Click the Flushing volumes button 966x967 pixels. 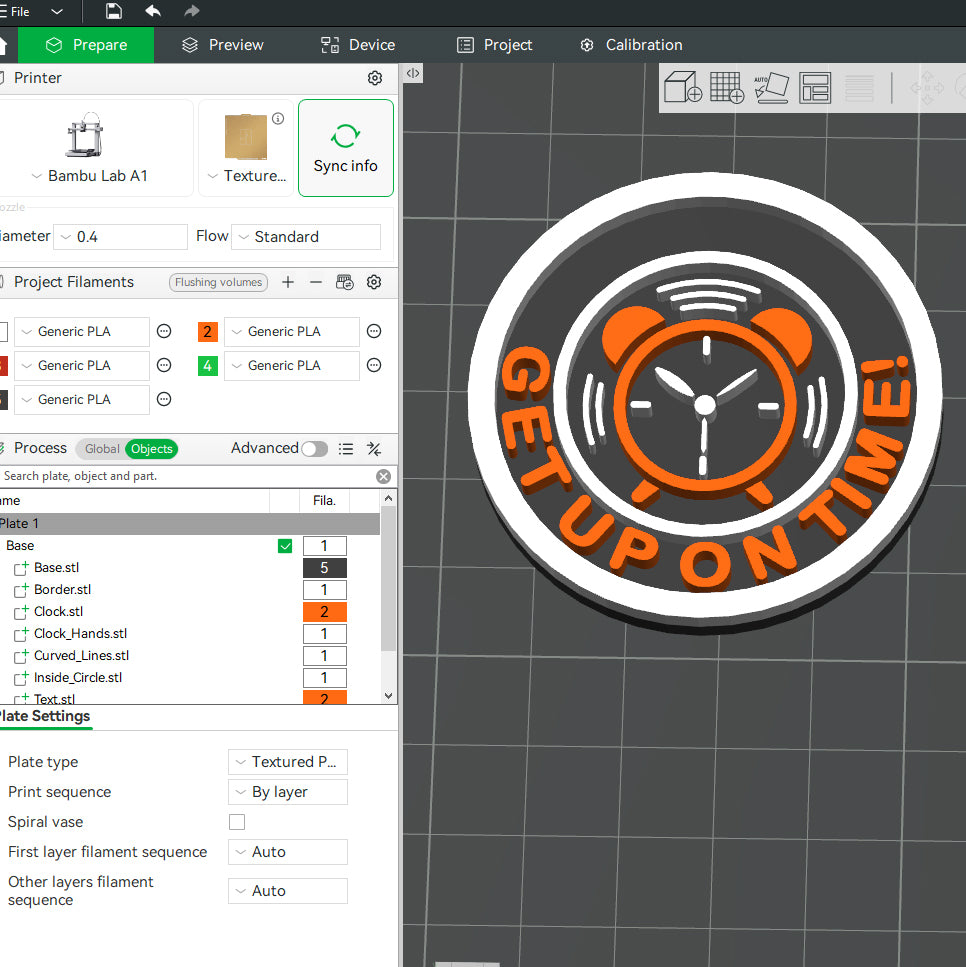coord(218,282)
